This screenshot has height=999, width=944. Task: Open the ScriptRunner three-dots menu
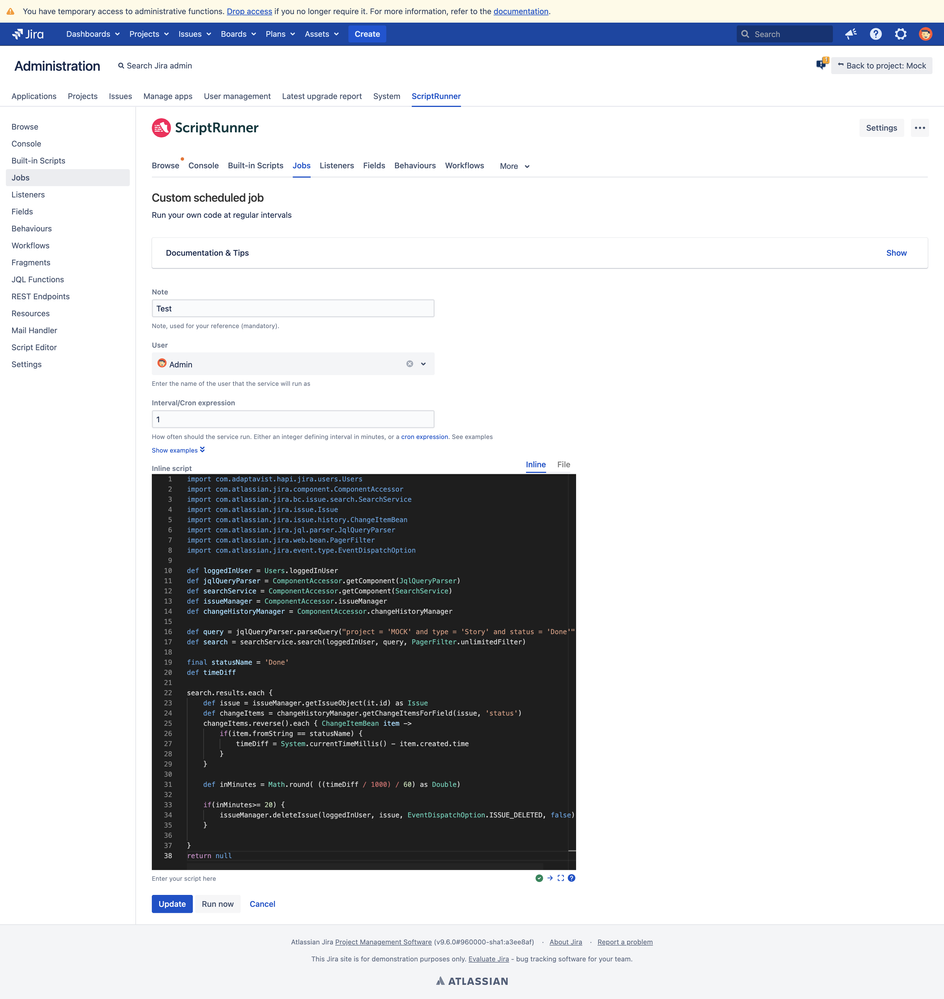pos(920,128)
